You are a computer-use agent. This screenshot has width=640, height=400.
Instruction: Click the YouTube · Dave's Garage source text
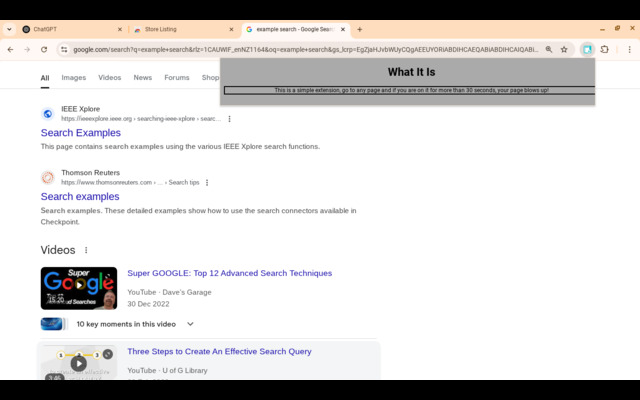(169, 292)
